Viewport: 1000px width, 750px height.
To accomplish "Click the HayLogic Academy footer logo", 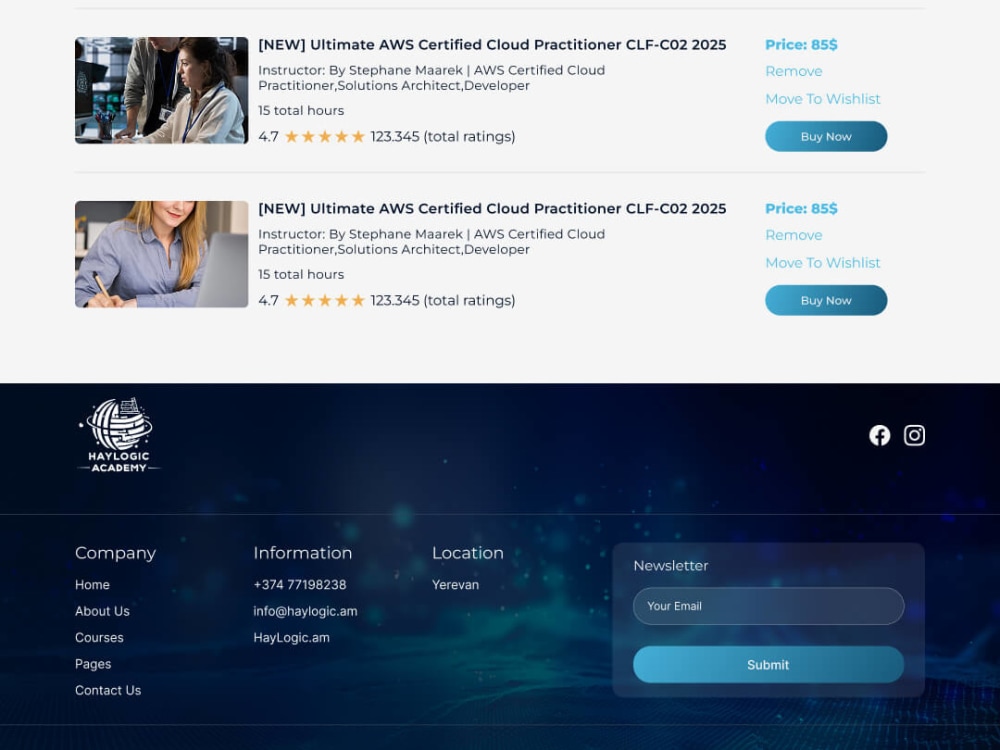I will 119,435.
